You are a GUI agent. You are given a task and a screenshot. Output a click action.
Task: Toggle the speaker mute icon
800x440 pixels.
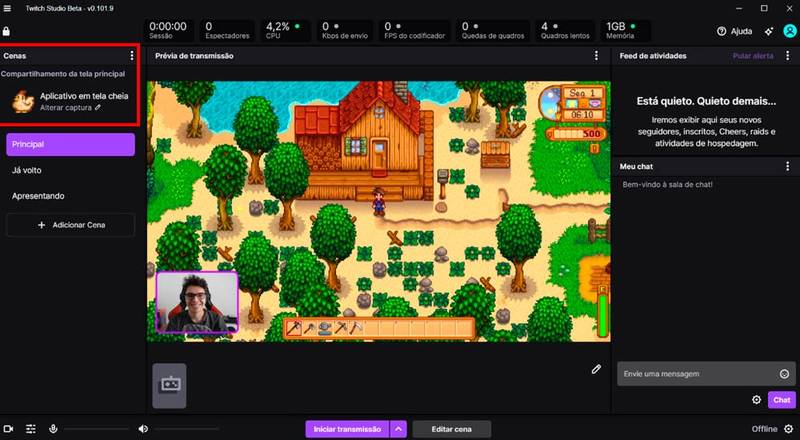pos(143,429)
